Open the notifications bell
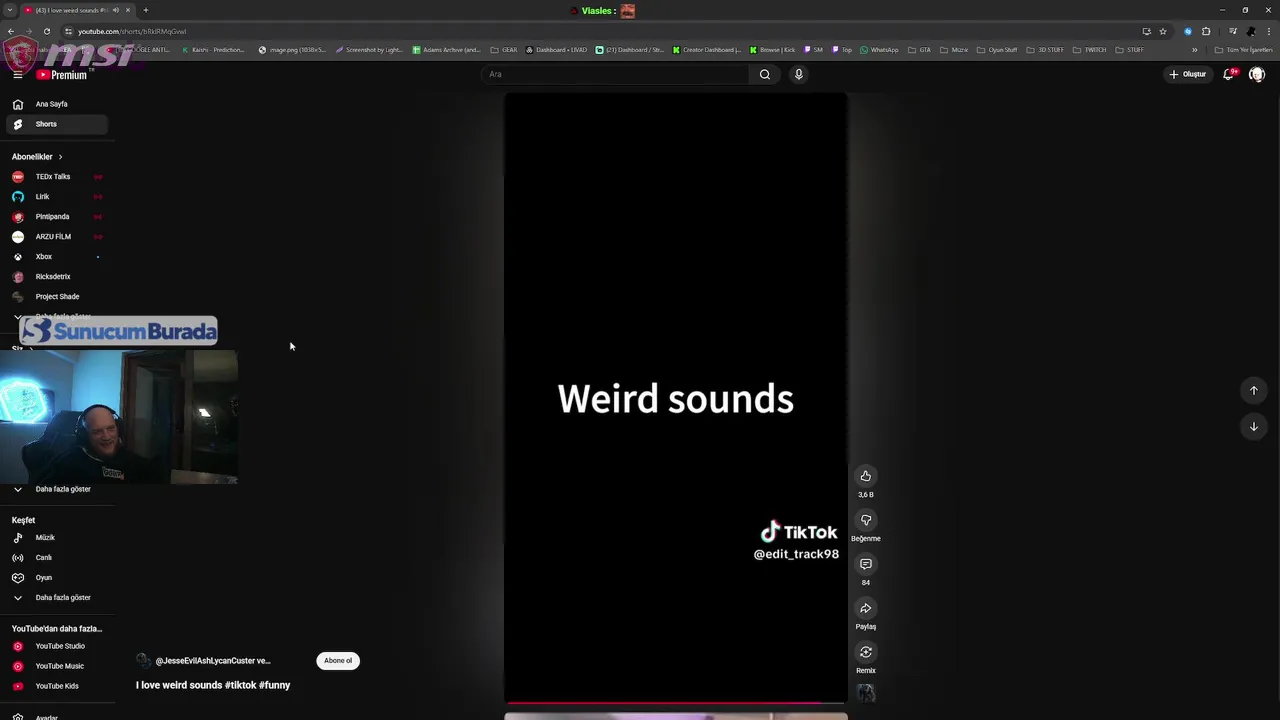1280x720 pixels. [x=1229, y=74]
